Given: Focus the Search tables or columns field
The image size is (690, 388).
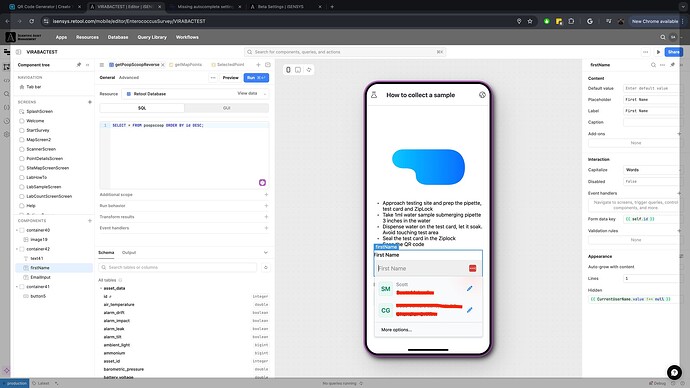Looking at the screenshot, I should click(x=178, y=267).
